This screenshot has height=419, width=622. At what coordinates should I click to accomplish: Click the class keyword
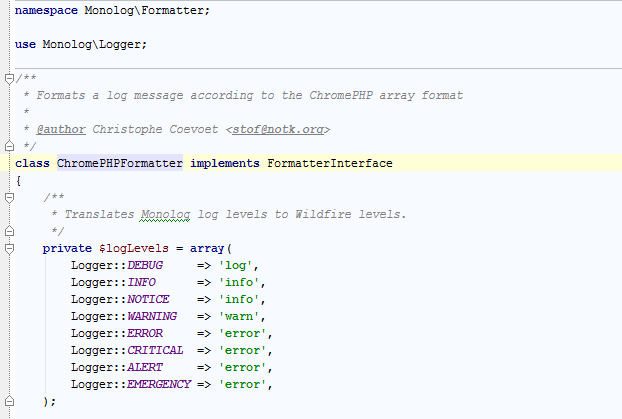tap(33, 163)
